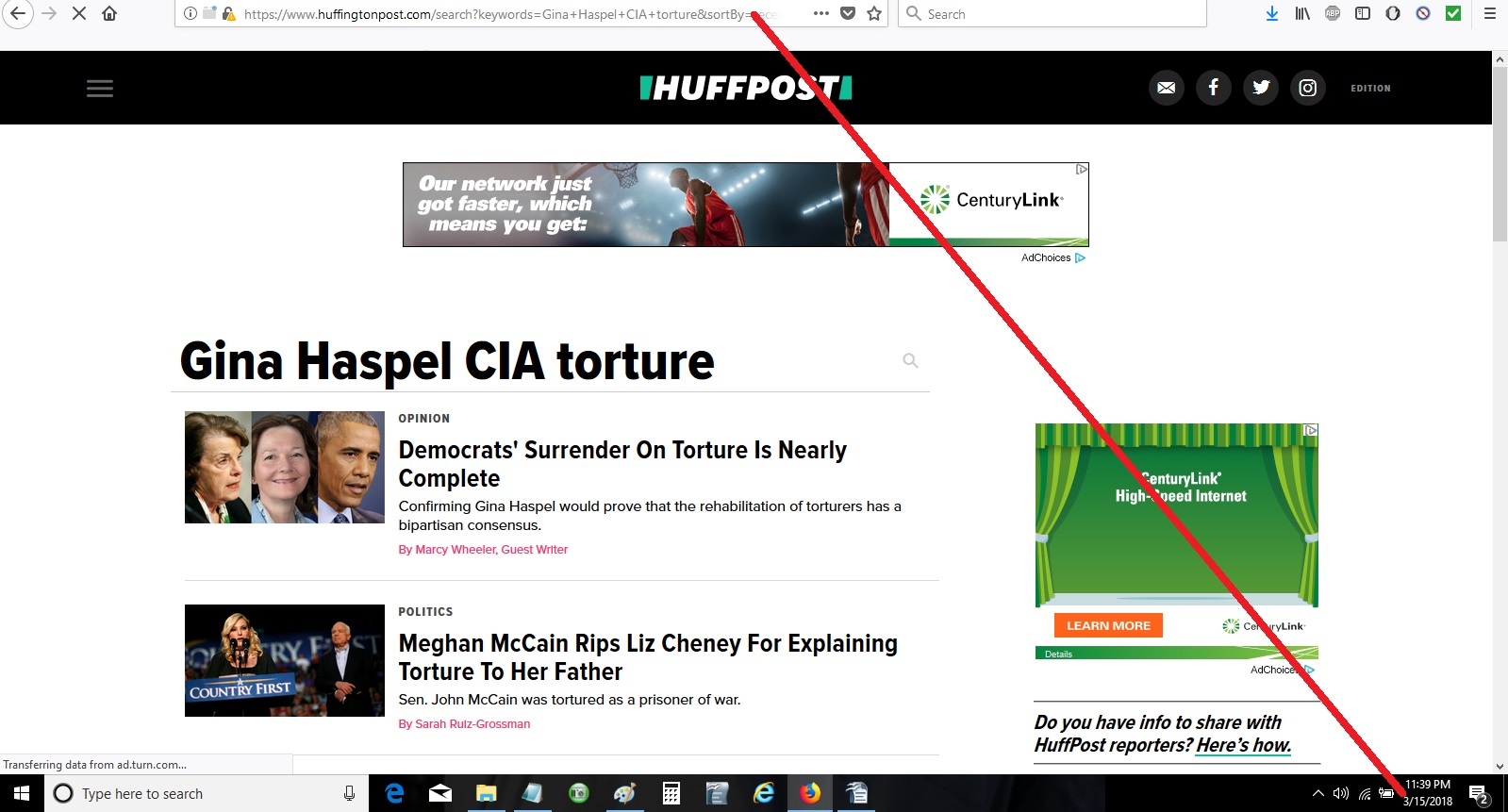1508x812 pixels.
Task: Open Firefox from the taskbar
Action: pyautogui.click(x=809, y=794)
